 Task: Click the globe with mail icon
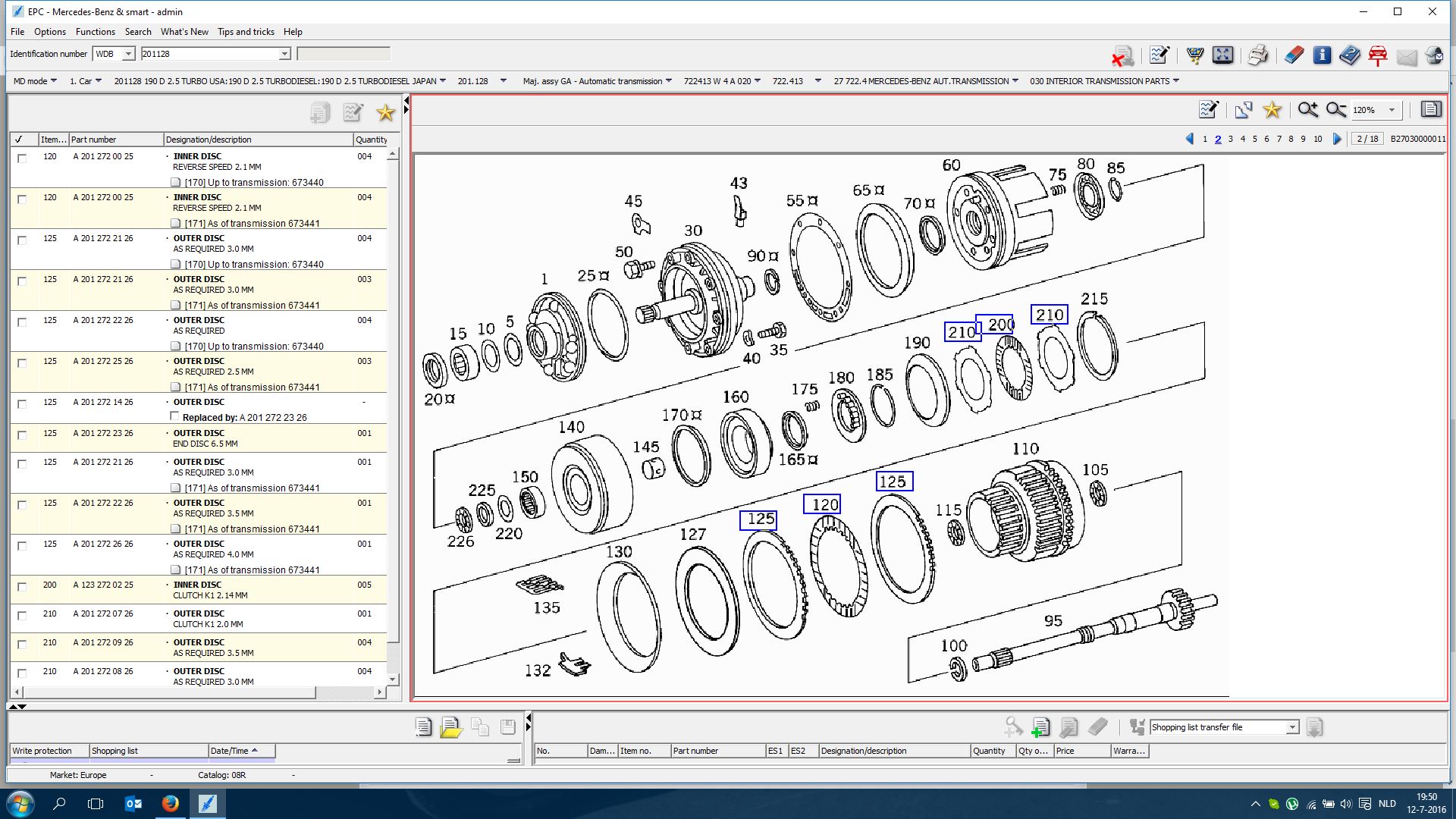point(1434,55)
